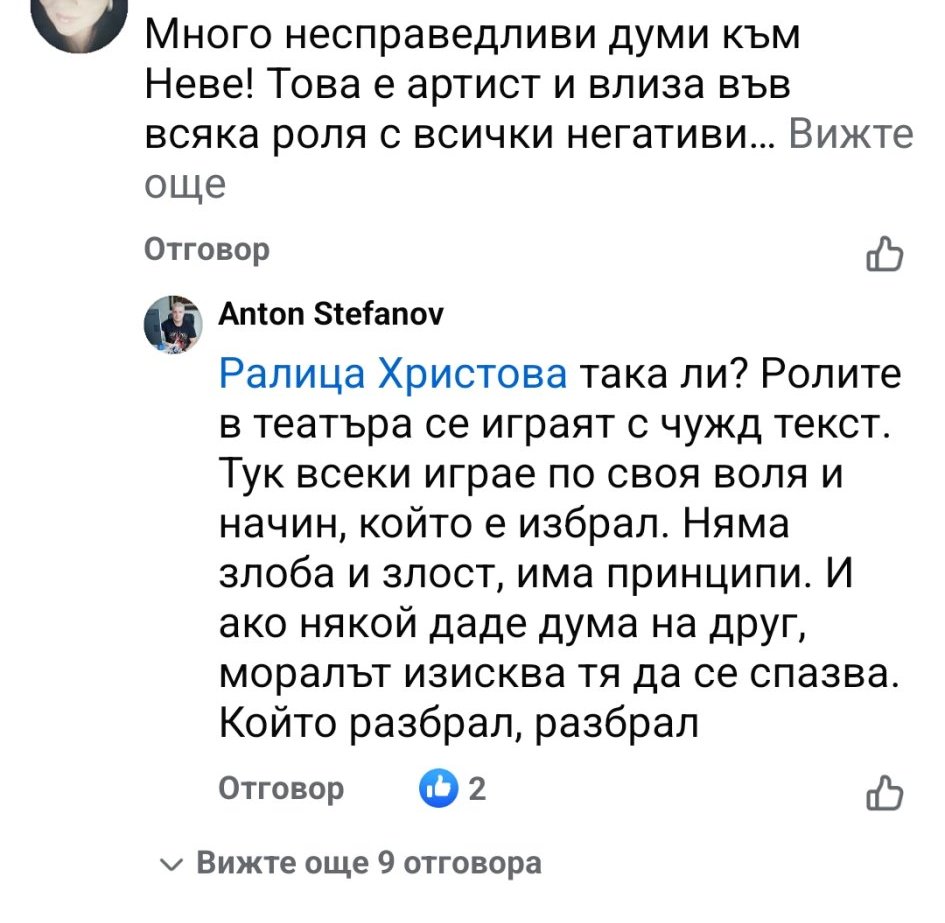Screen dimensions: 945x923
Task: Like the first comment with thumbs-up
Action: coord(886,254)
